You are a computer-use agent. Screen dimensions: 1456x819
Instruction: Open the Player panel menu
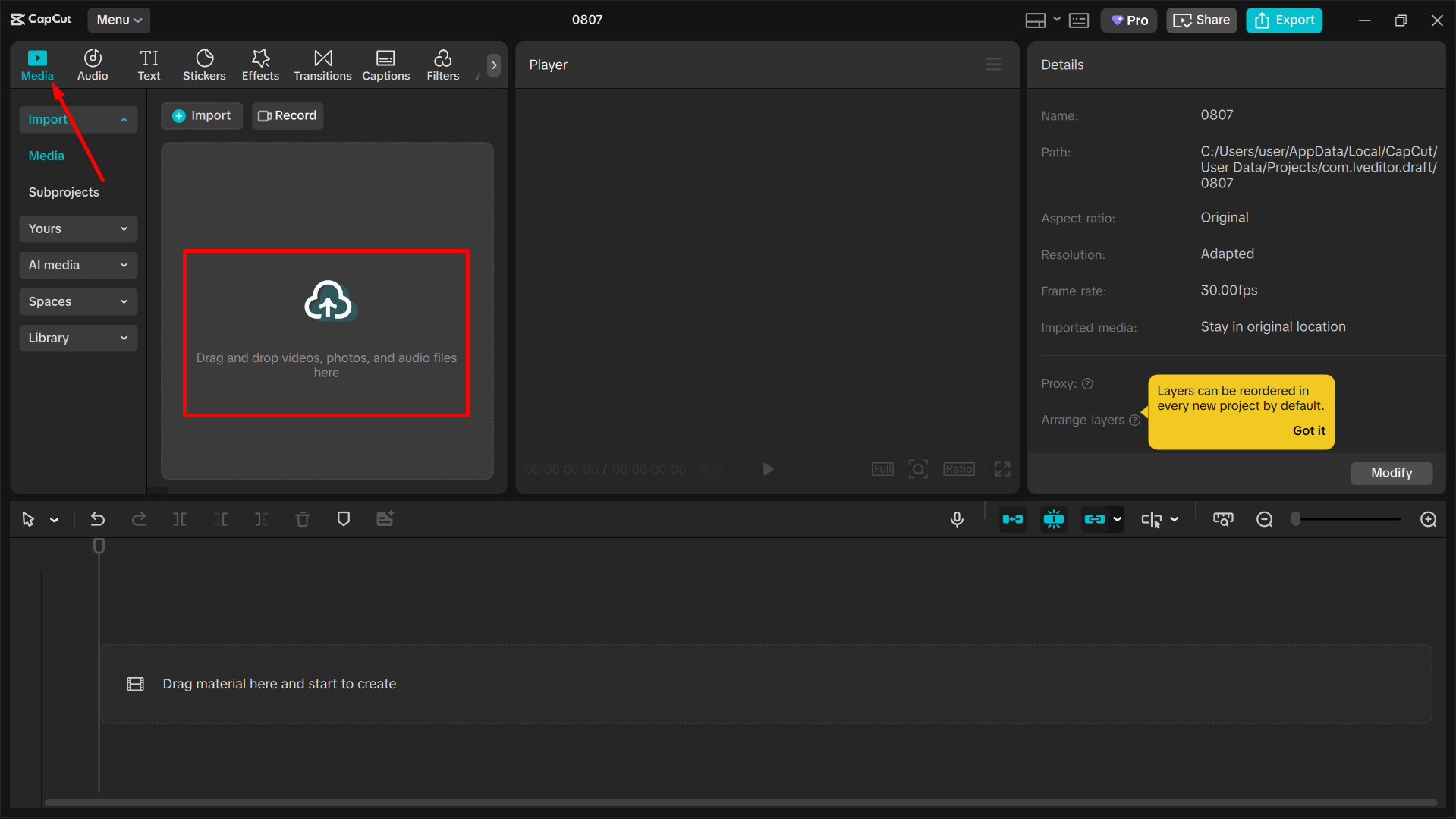[x=993, y=65]
